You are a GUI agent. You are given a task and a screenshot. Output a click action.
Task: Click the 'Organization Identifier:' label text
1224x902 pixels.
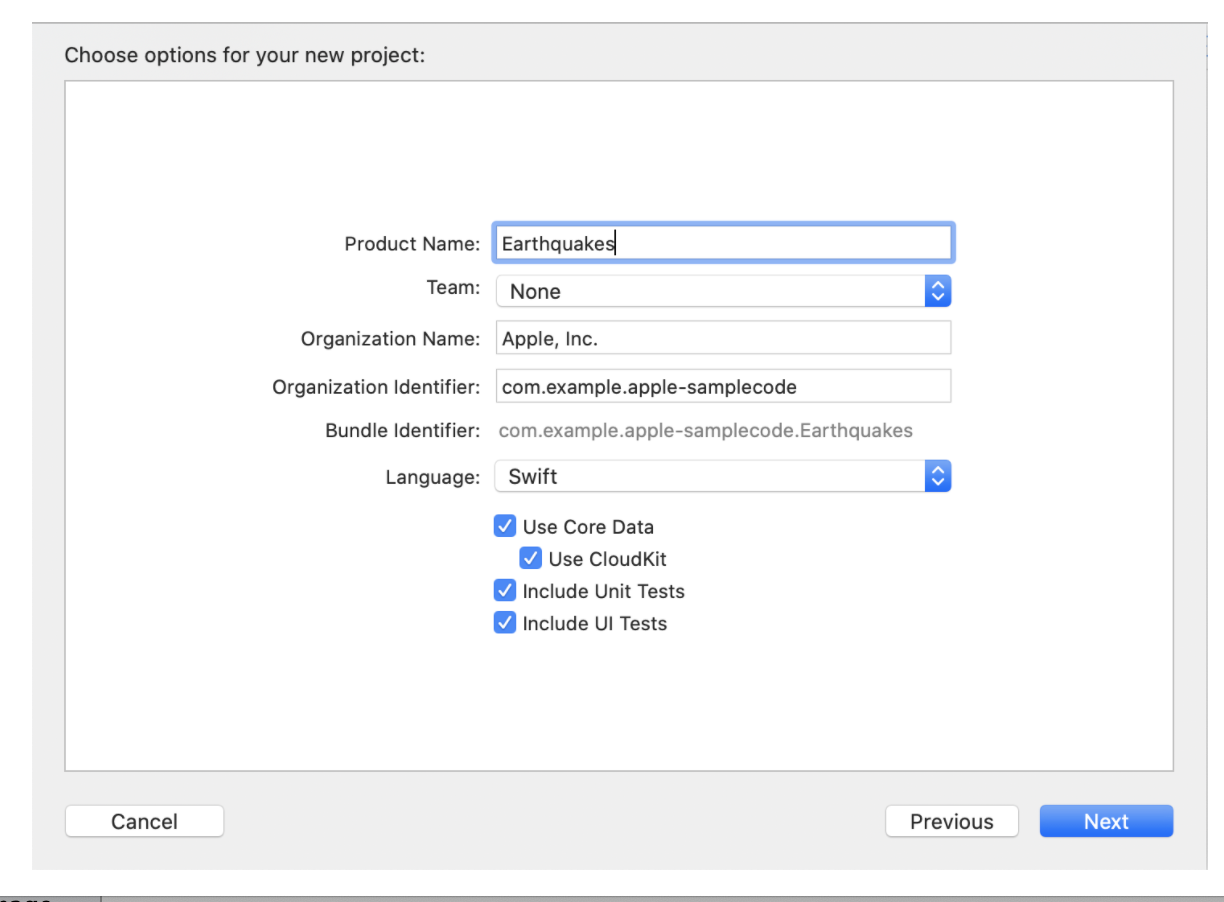376,387
